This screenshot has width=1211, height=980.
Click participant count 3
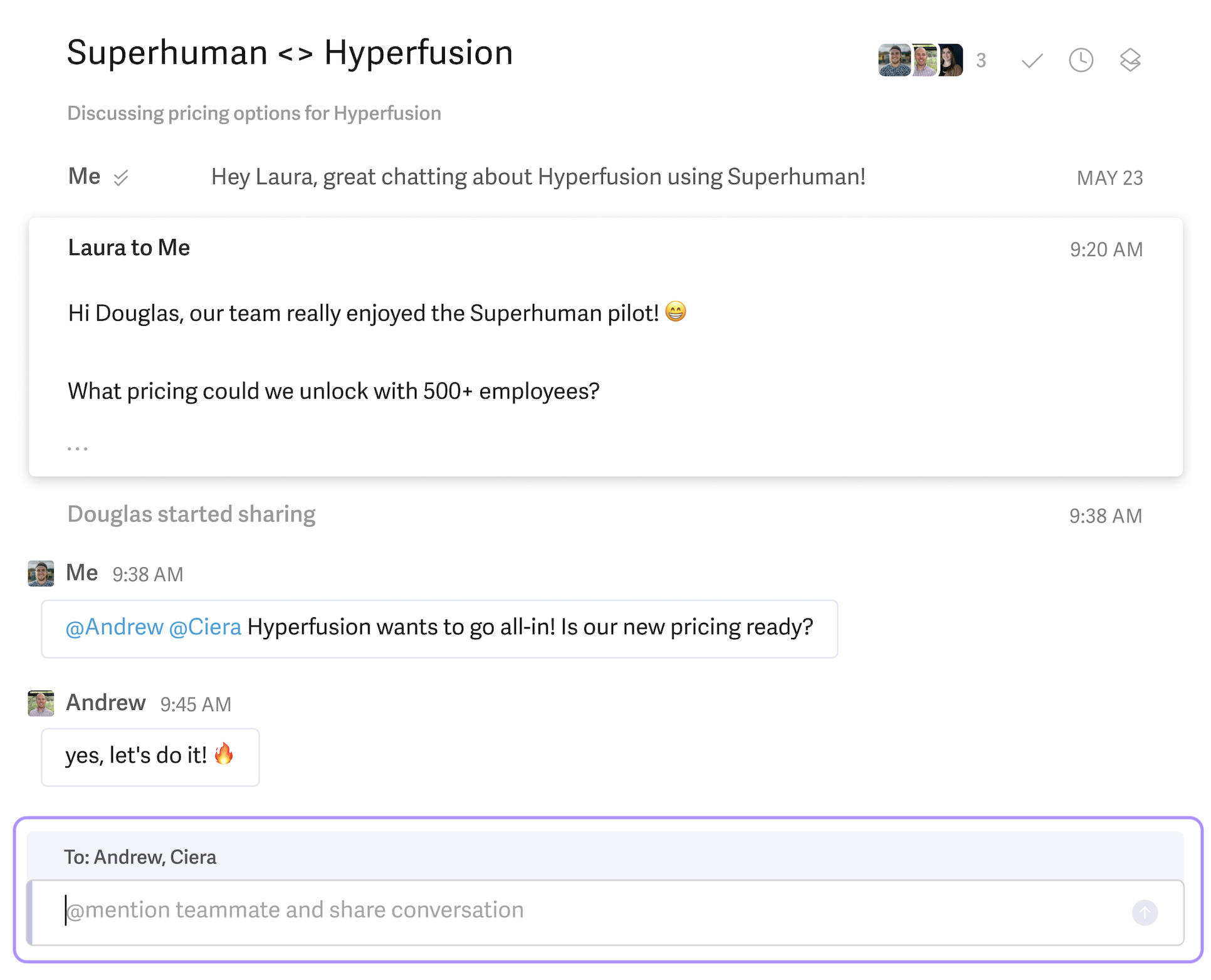pyautogui.click(x=981, y=61)
